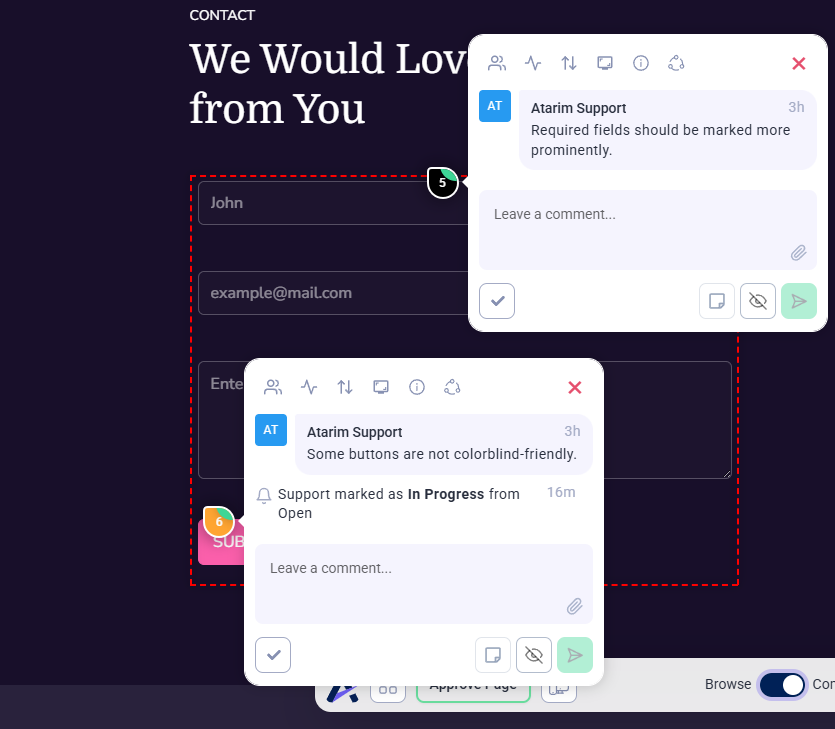Mark the colorblind-friendly task as complete

click(273, 655)
